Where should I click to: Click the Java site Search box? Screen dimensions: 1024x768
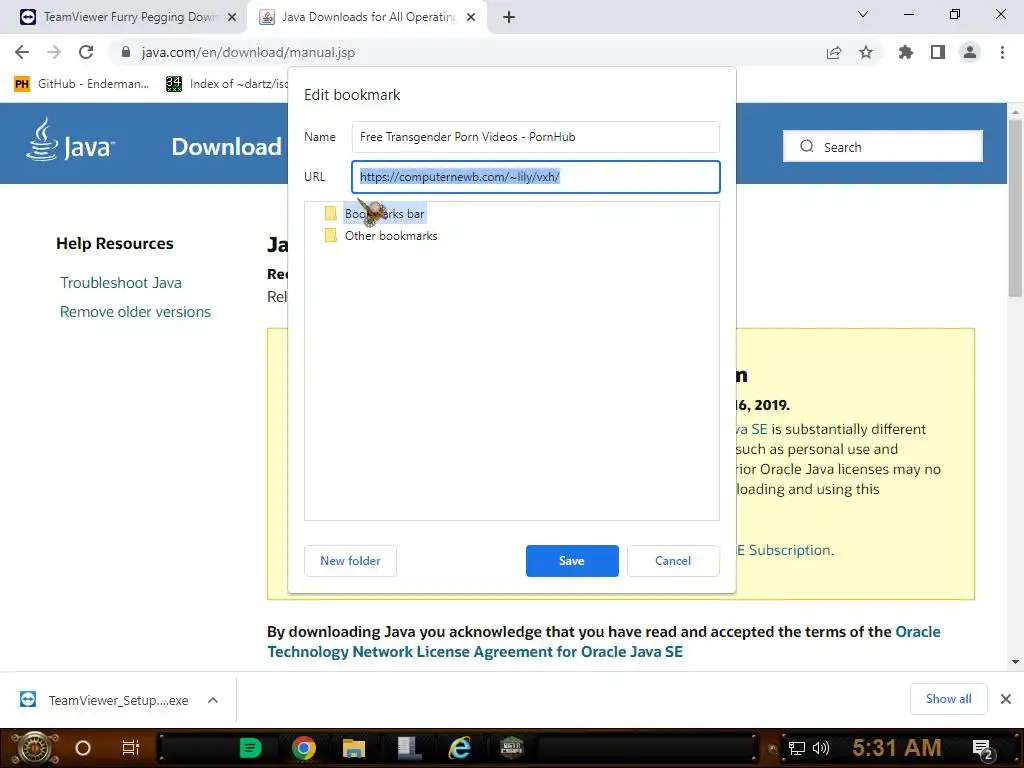883,146
